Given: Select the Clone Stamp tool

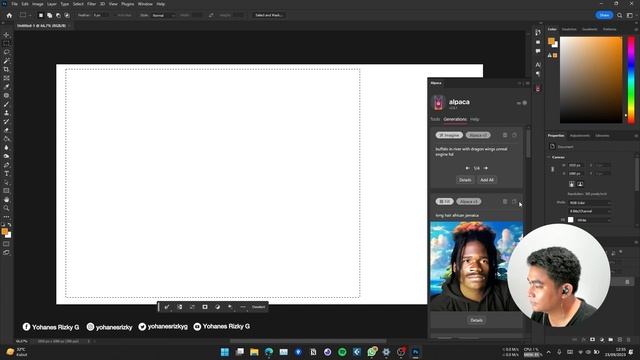Looking at the screenshot, I should point(6,113).
